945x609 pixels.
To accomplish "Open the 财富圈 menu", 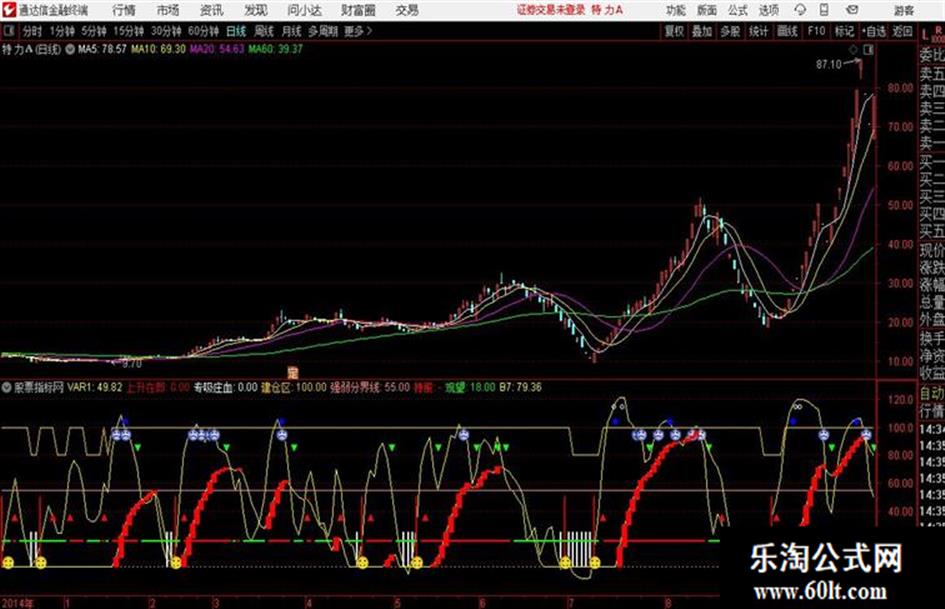I will point(358,10).
